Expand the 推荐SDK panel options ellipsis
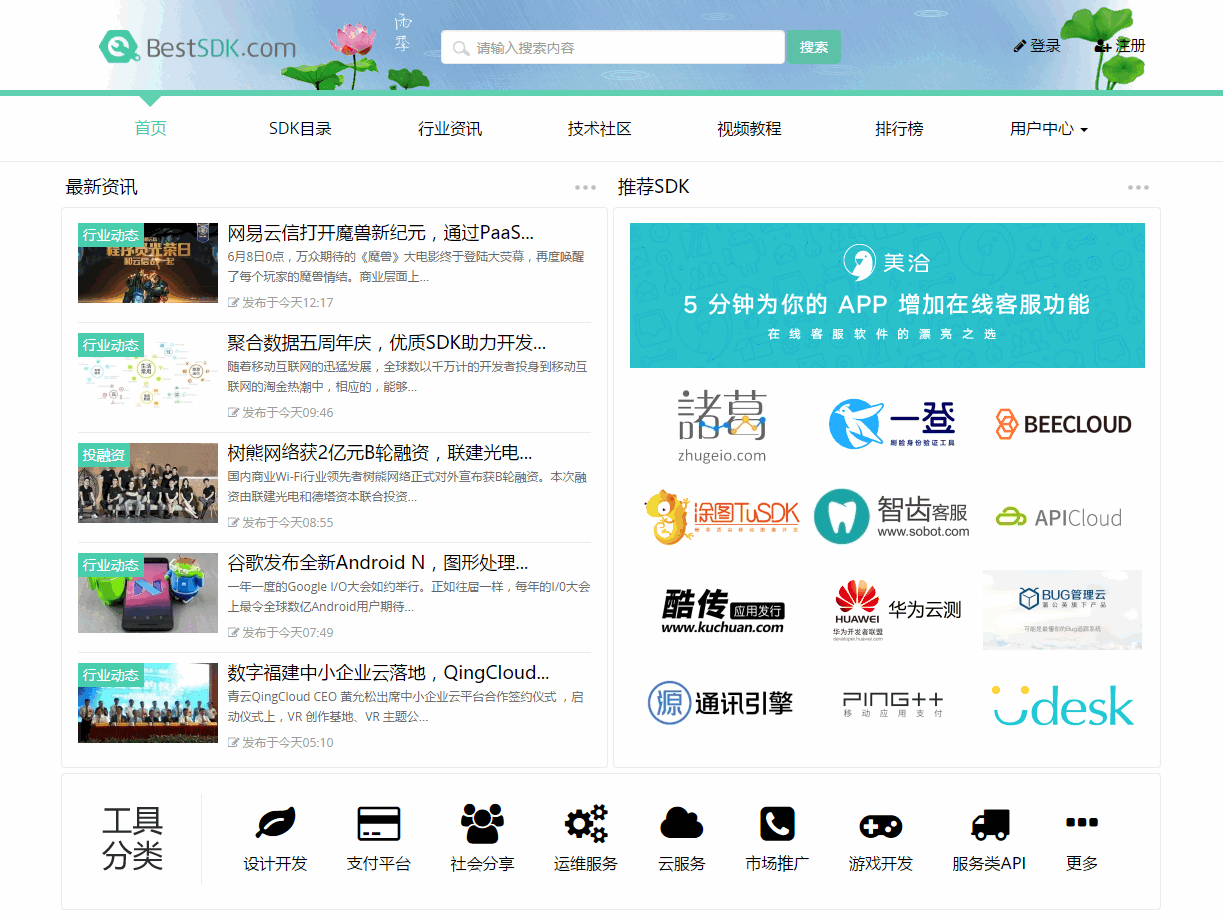Screen dimensions: 1223x917 click(x=1137, y=187)
